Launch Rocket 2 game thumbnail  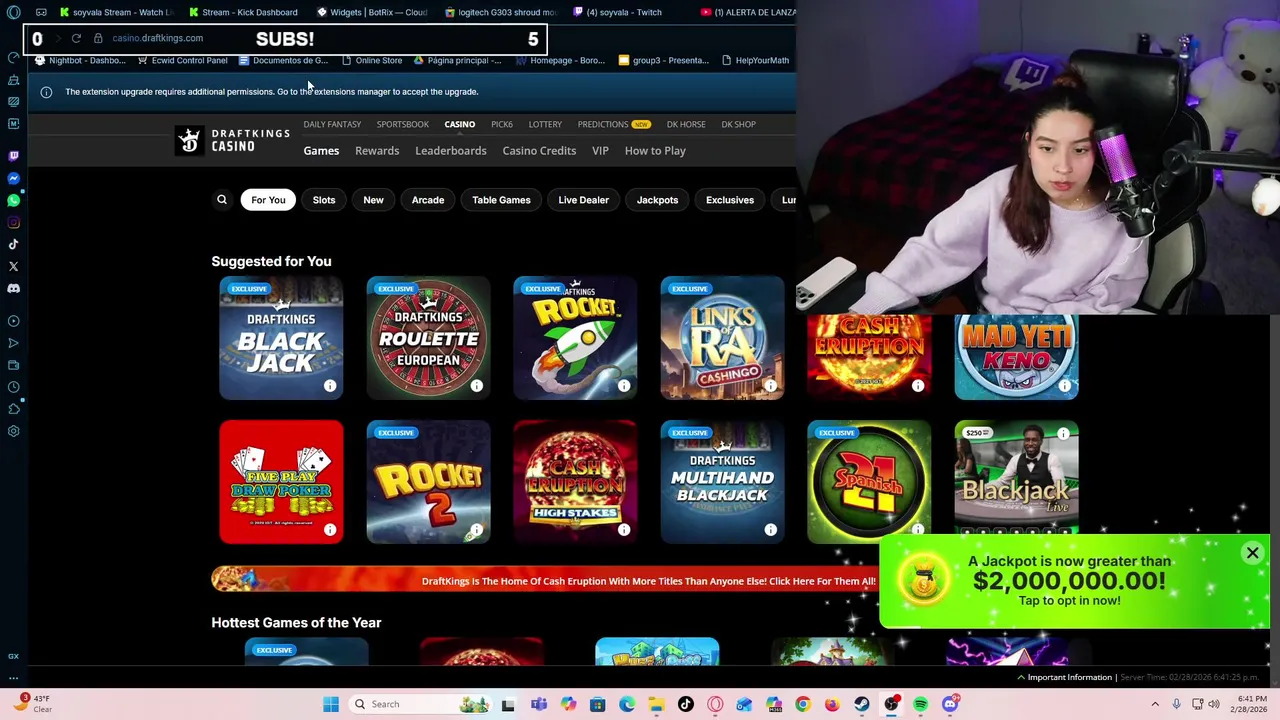click(x=428, y=482)
